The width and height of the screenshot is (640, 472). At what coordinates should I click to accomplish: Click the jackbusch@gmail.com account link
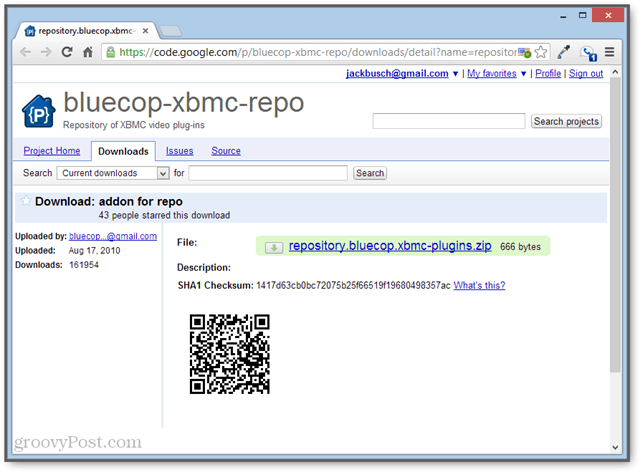pyautogui.click(x=397, y=73)
